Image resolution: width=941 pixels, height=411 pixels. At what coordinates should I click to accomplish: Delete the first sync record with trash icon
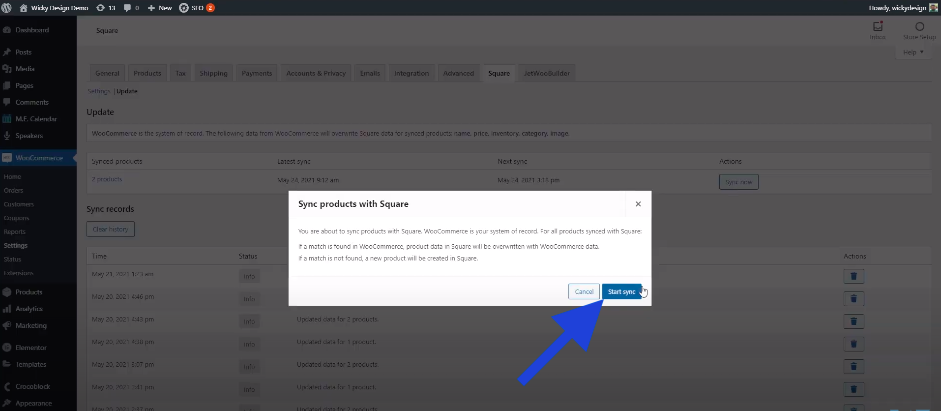[855, 275]
